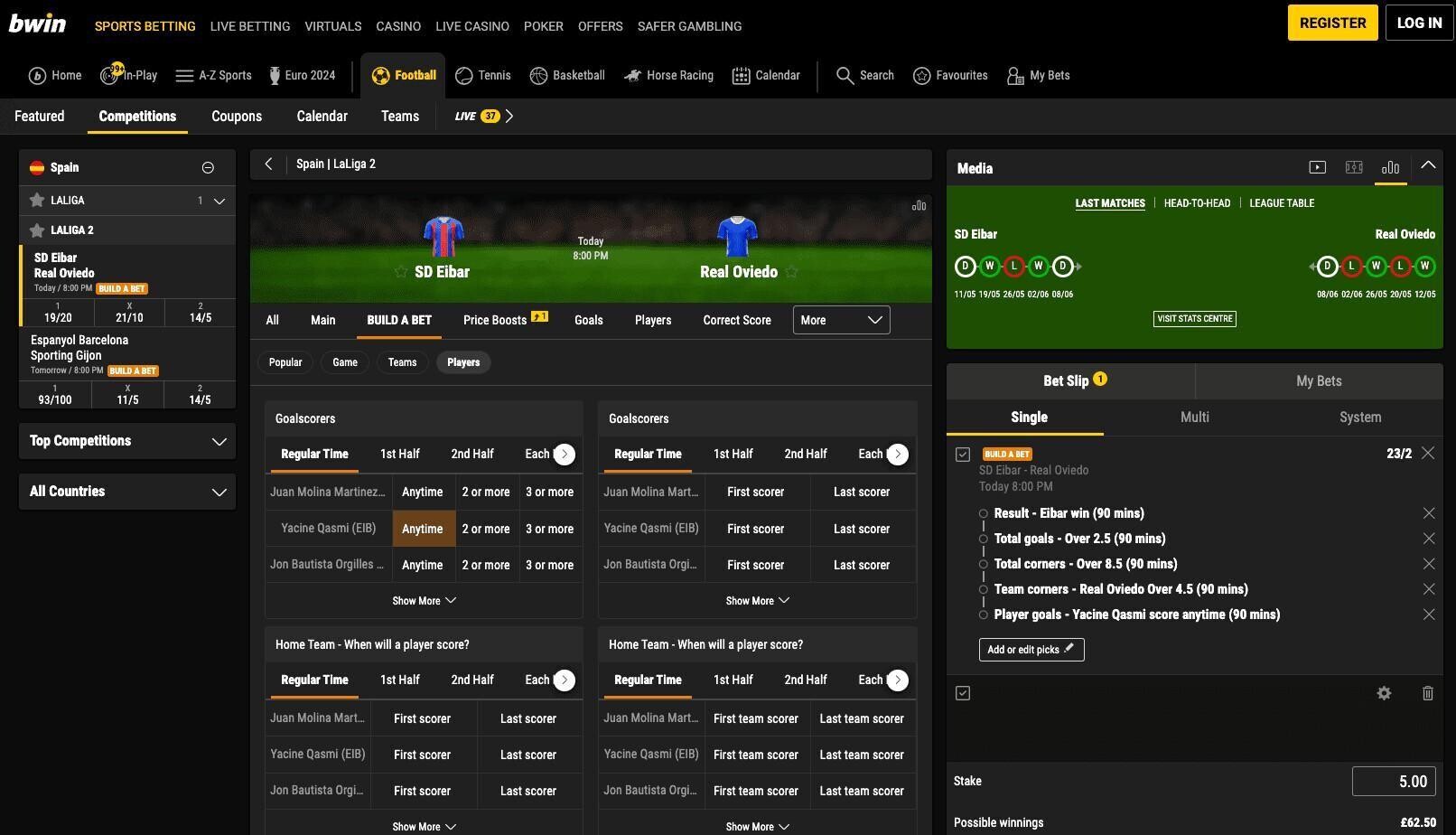Select SD Eibar win odds 19/20
This screenshot has width=1456, height=835.
click(58, 313)
